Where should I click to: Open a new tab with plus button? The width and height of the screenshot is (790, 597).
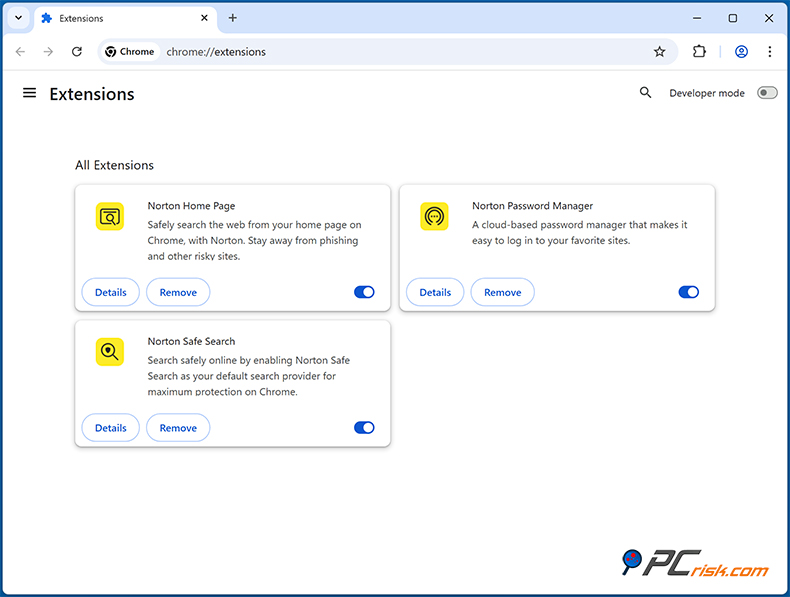[233, 18]
